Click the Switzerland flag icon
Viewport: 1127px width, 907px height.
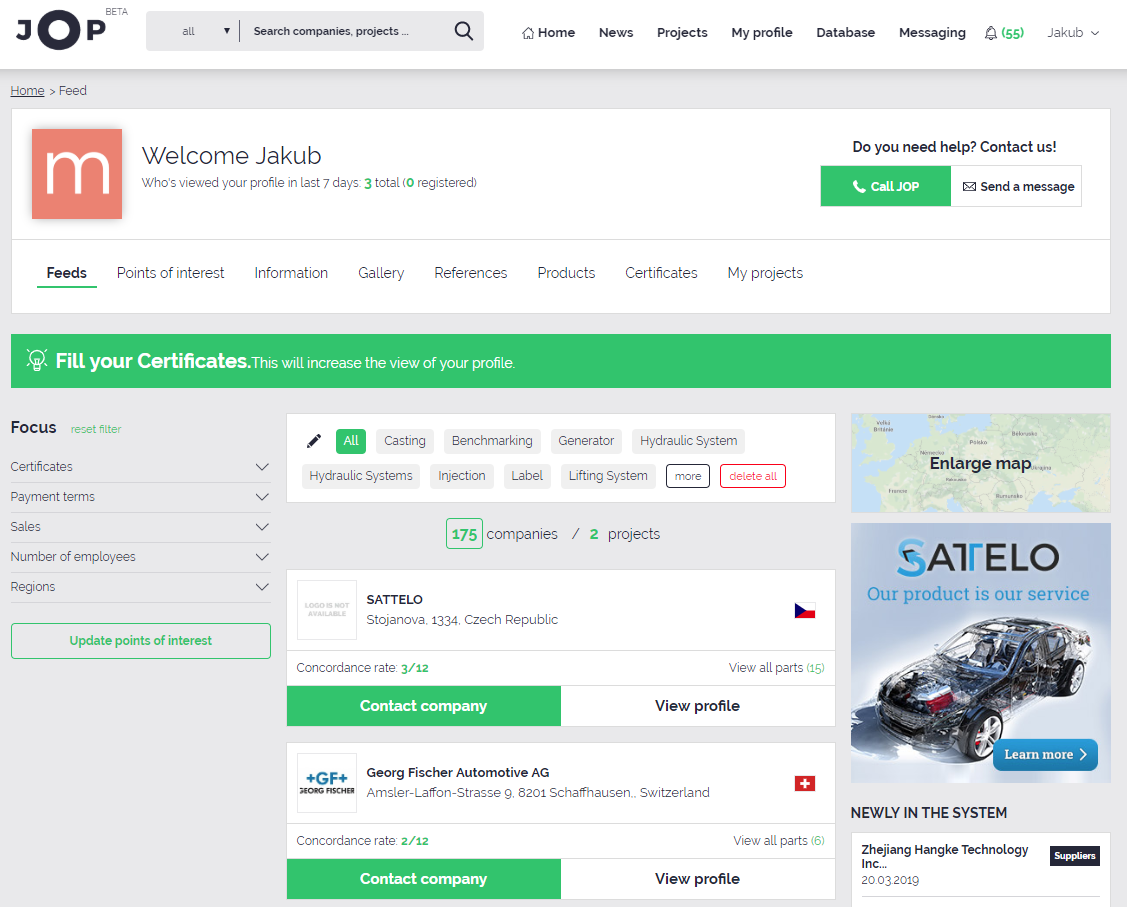click(804, 783)
